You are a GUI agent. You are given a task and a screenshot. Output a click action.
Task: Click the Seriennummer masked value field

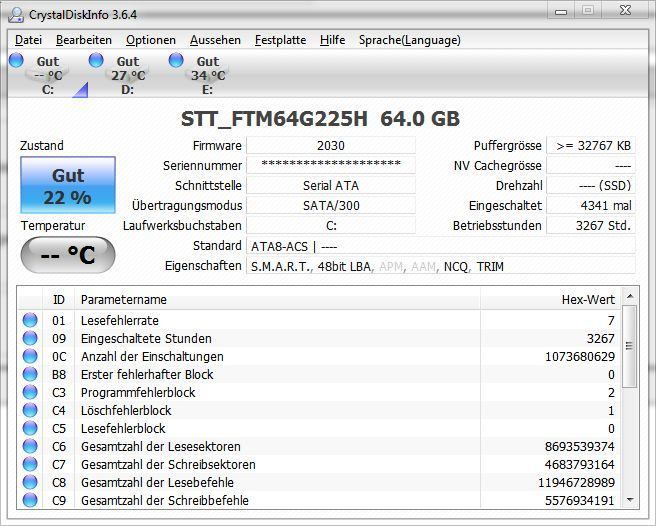click(x=331, y=165)
